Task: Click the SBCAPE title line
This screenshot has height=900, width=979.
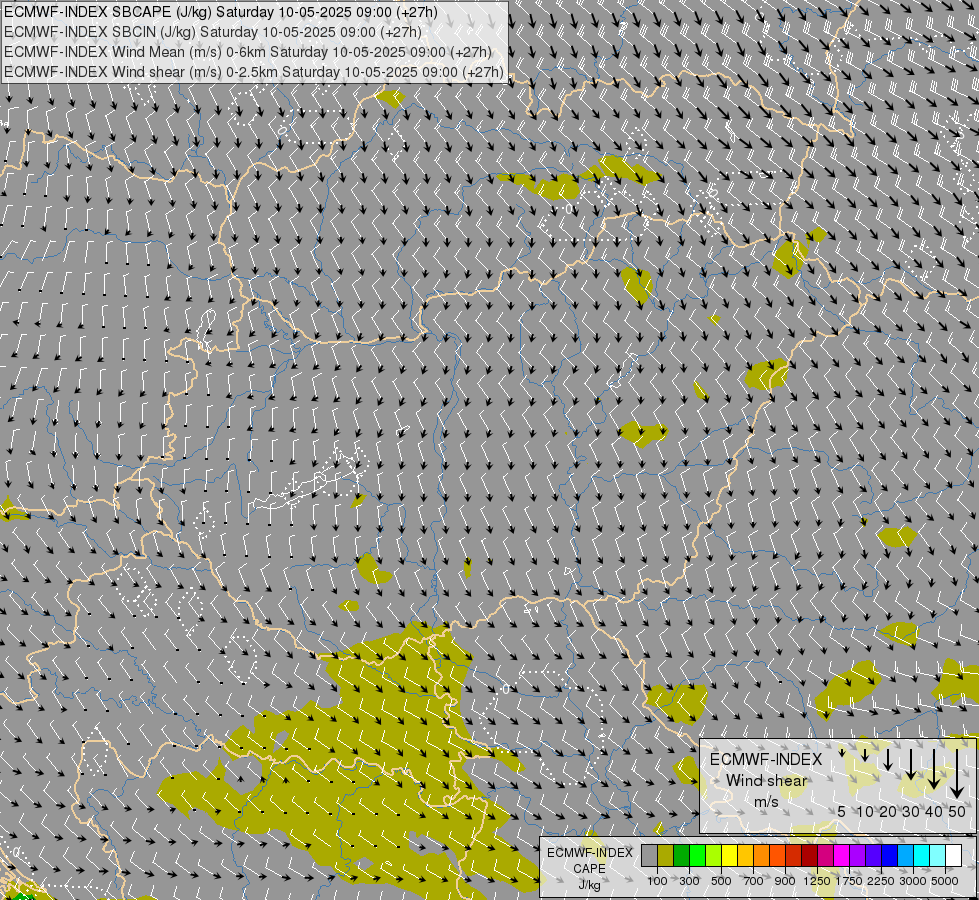Action: (x=221, y=12)
